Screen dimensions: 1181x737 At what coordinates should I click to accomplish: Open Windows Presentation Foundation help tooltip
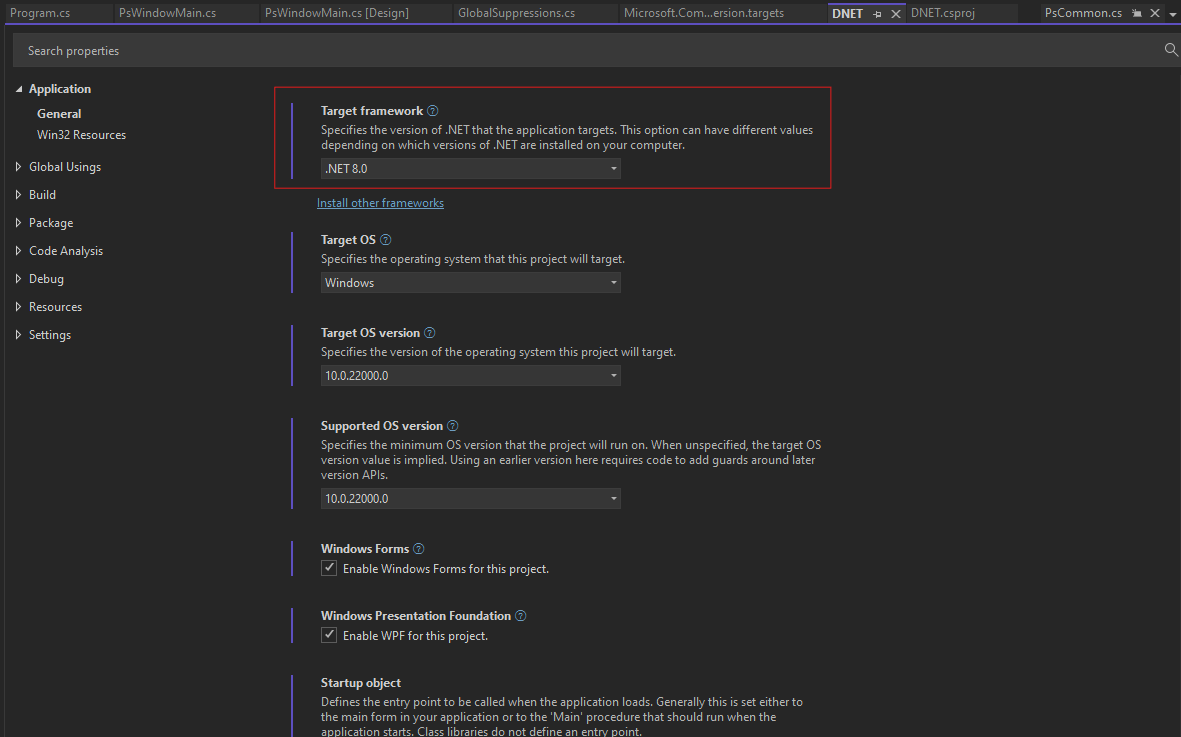tap(520, 615)
